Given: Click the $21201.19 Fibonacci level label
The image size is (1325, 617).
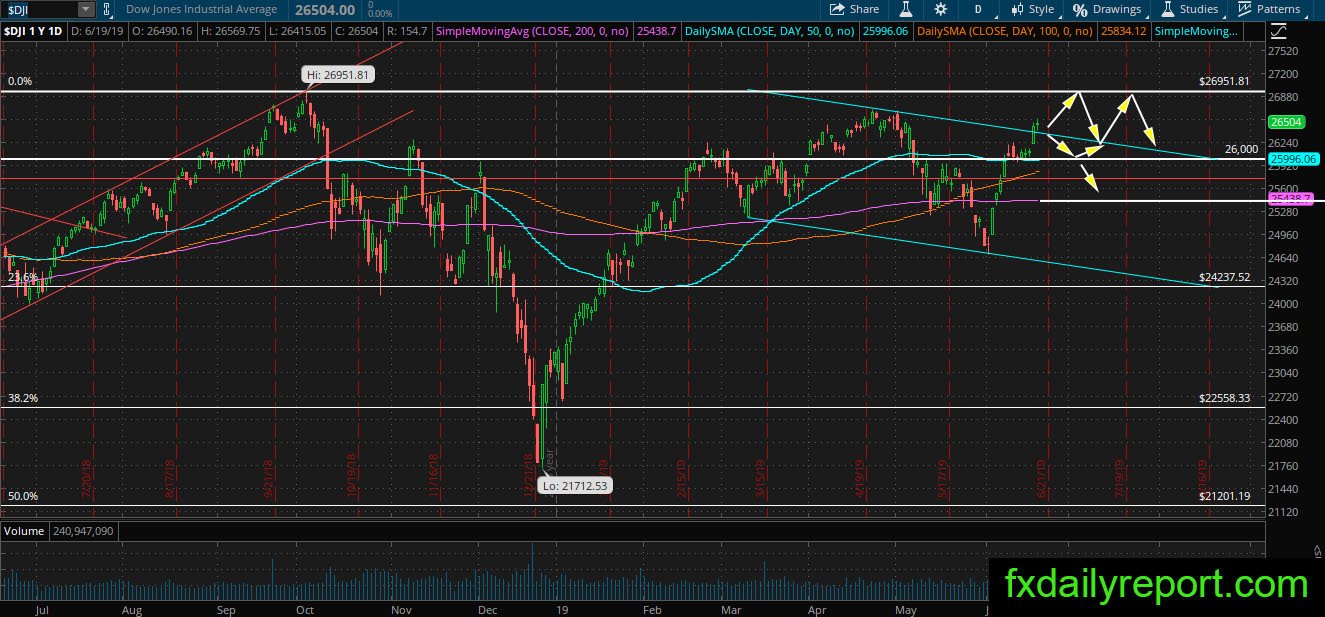Looking at the screenshot, I should point(1224,496).
